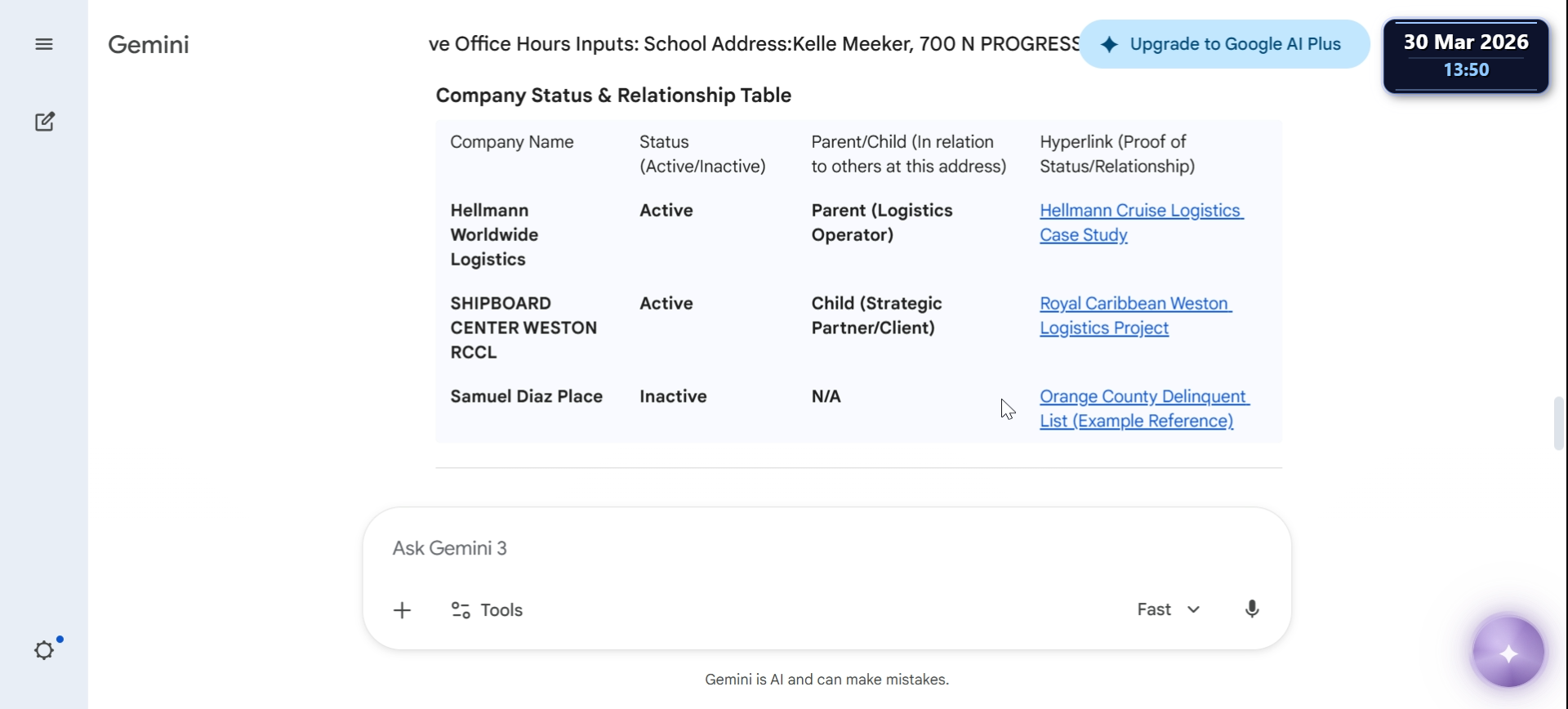Image resolution: width=1568 pixels, height=709 pixels.
Task: Open the Tools menu
Action: tap(488, 610)
